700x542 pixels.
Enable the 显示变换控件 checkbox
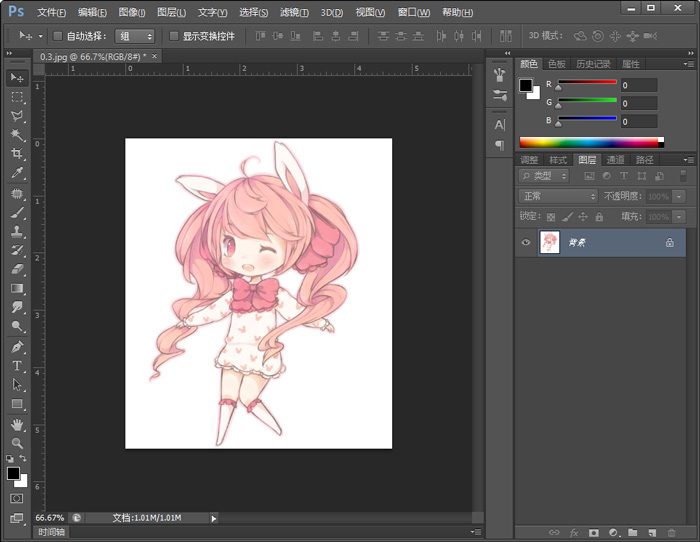tap(174, 36)
